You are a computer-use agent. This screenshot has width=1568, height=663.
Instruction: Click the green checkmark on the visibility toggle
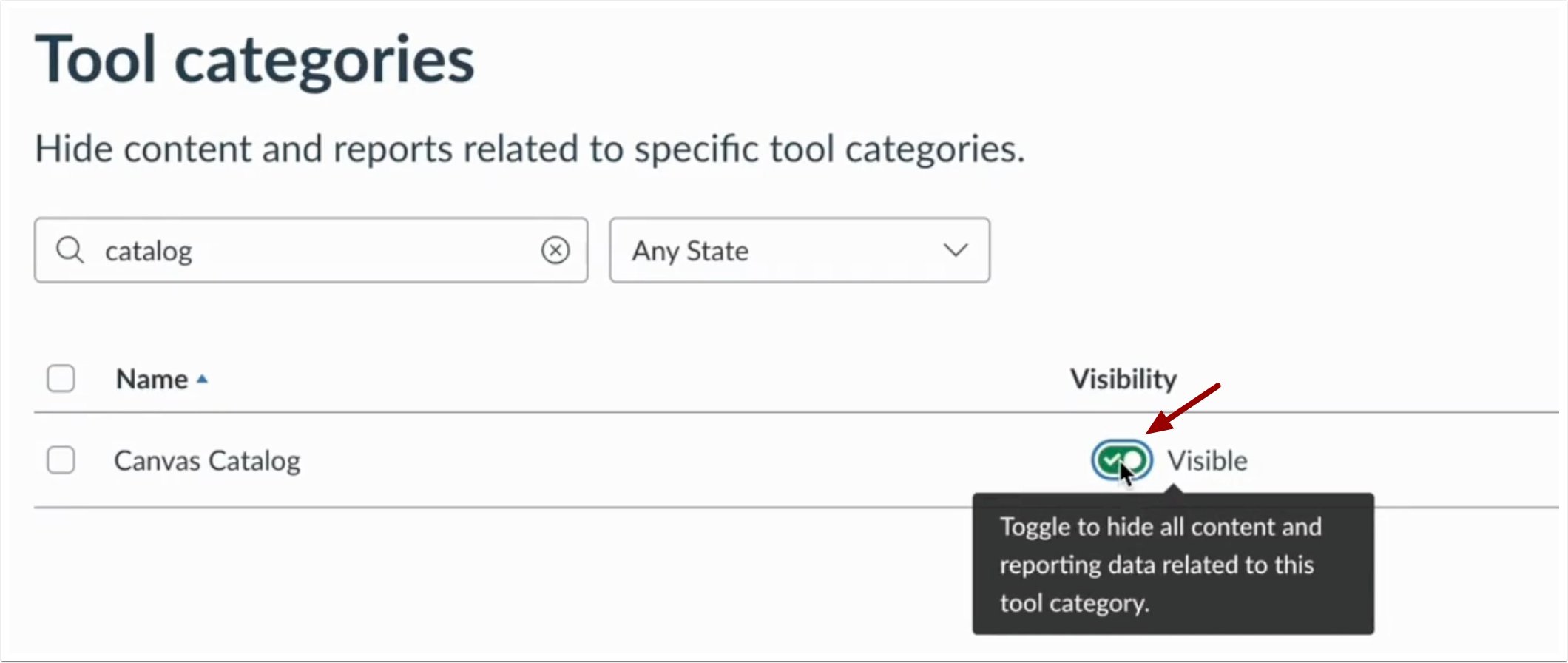pyautogui.click(x=1112, y=459)
